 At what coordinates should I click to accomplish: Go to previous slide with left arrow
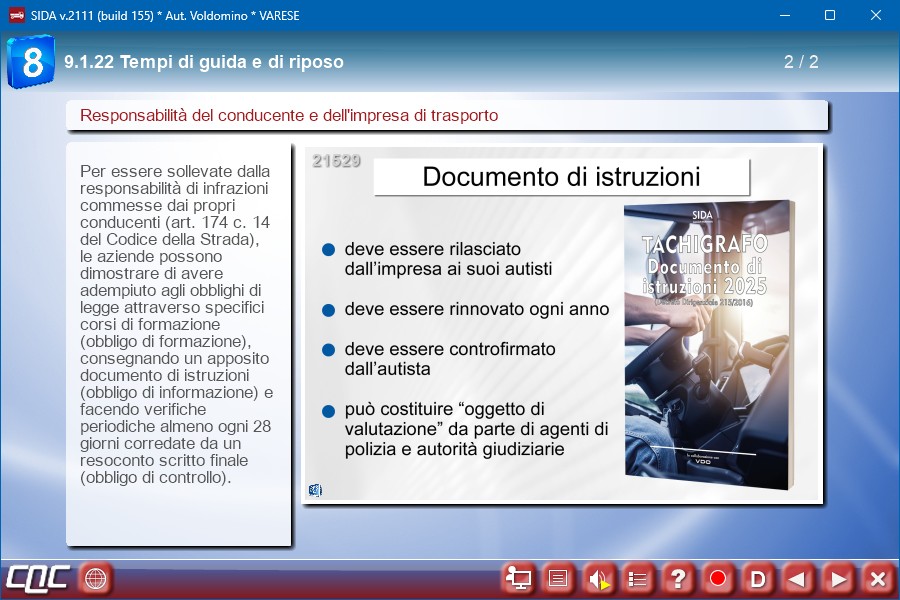coord(798,578)
